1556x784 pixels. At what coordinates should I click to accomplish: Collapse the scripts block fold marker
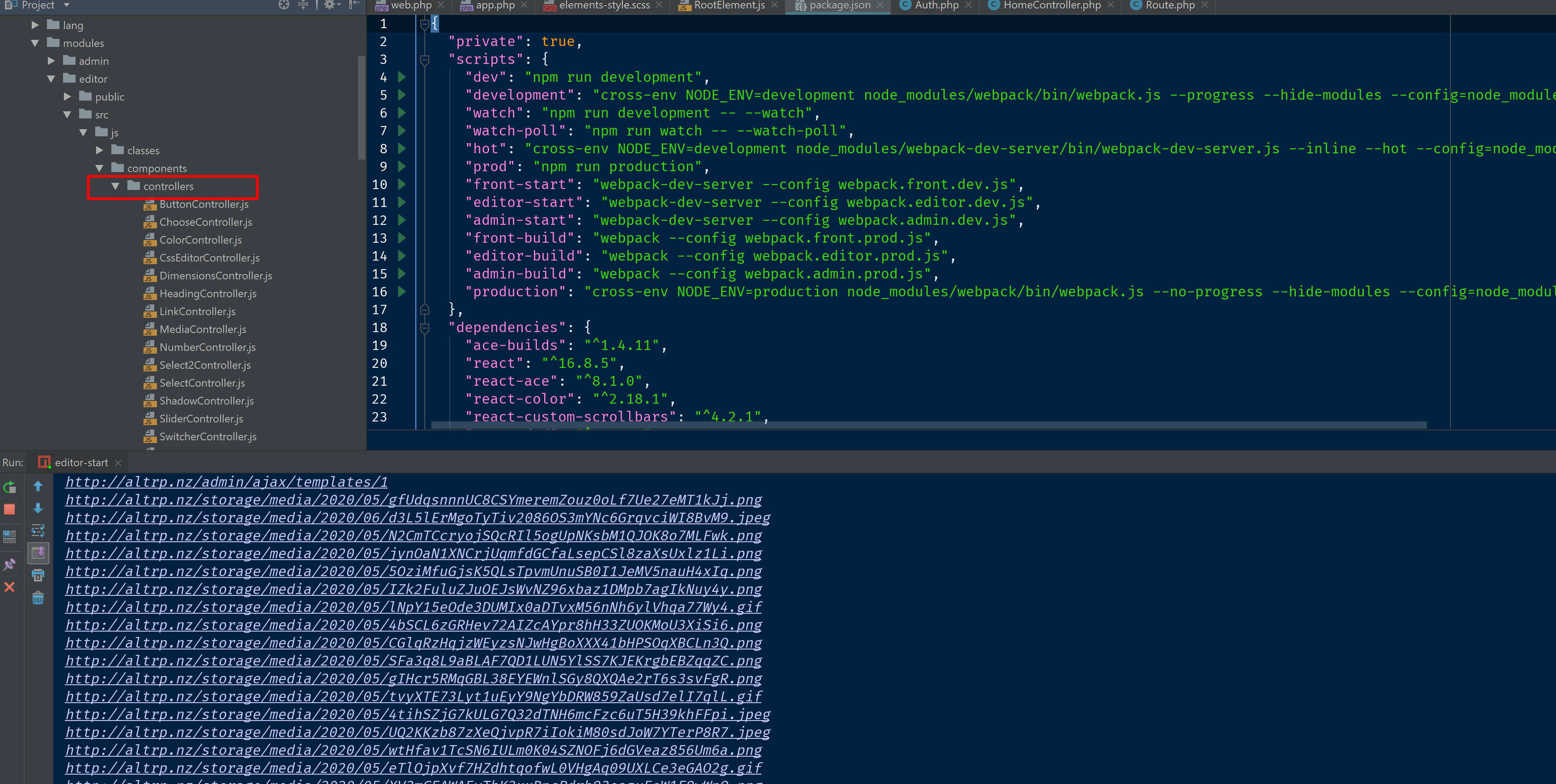pos(425,59)
